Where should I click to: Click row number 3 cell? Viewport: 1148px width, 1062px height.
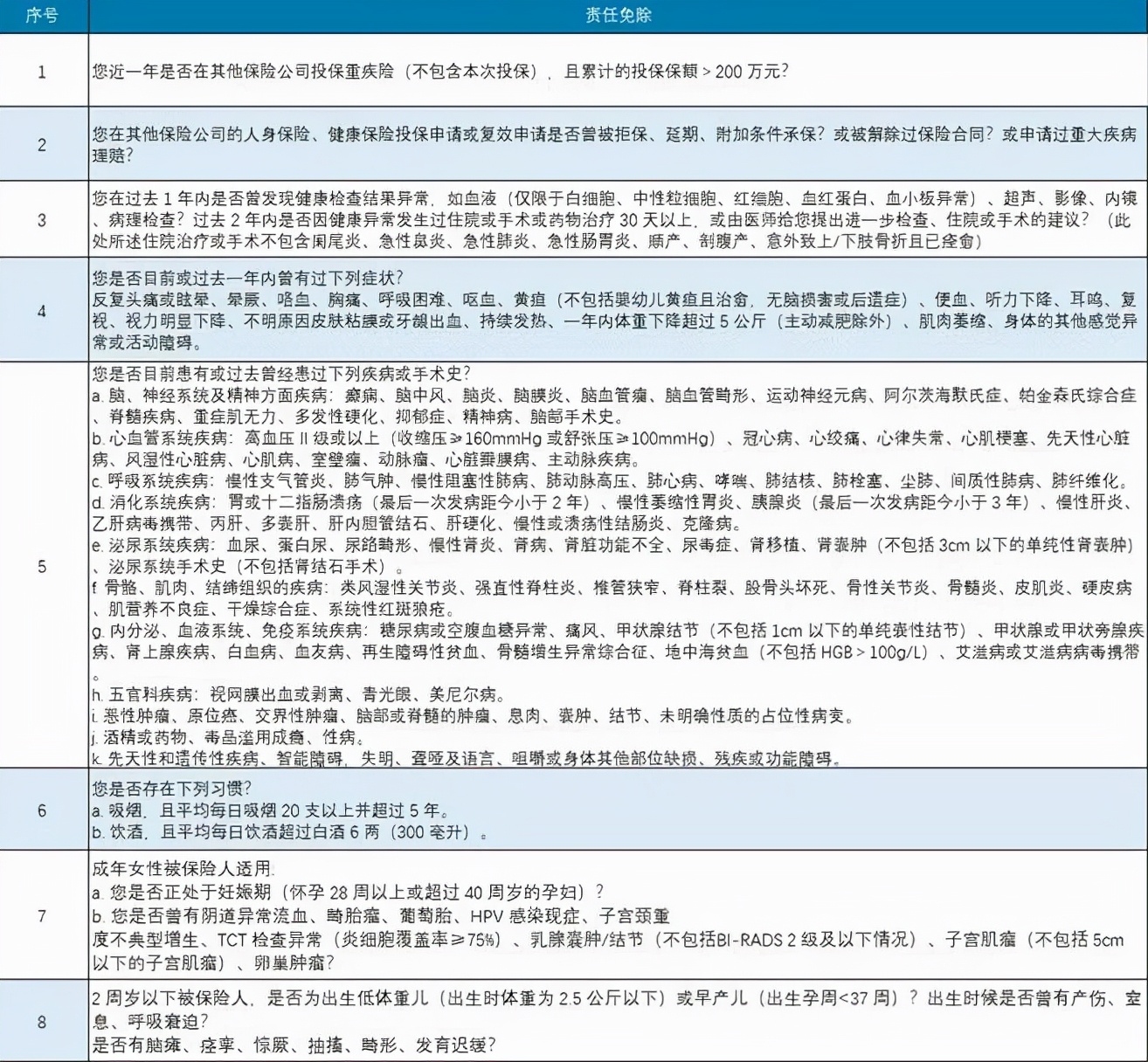(42, 220)
